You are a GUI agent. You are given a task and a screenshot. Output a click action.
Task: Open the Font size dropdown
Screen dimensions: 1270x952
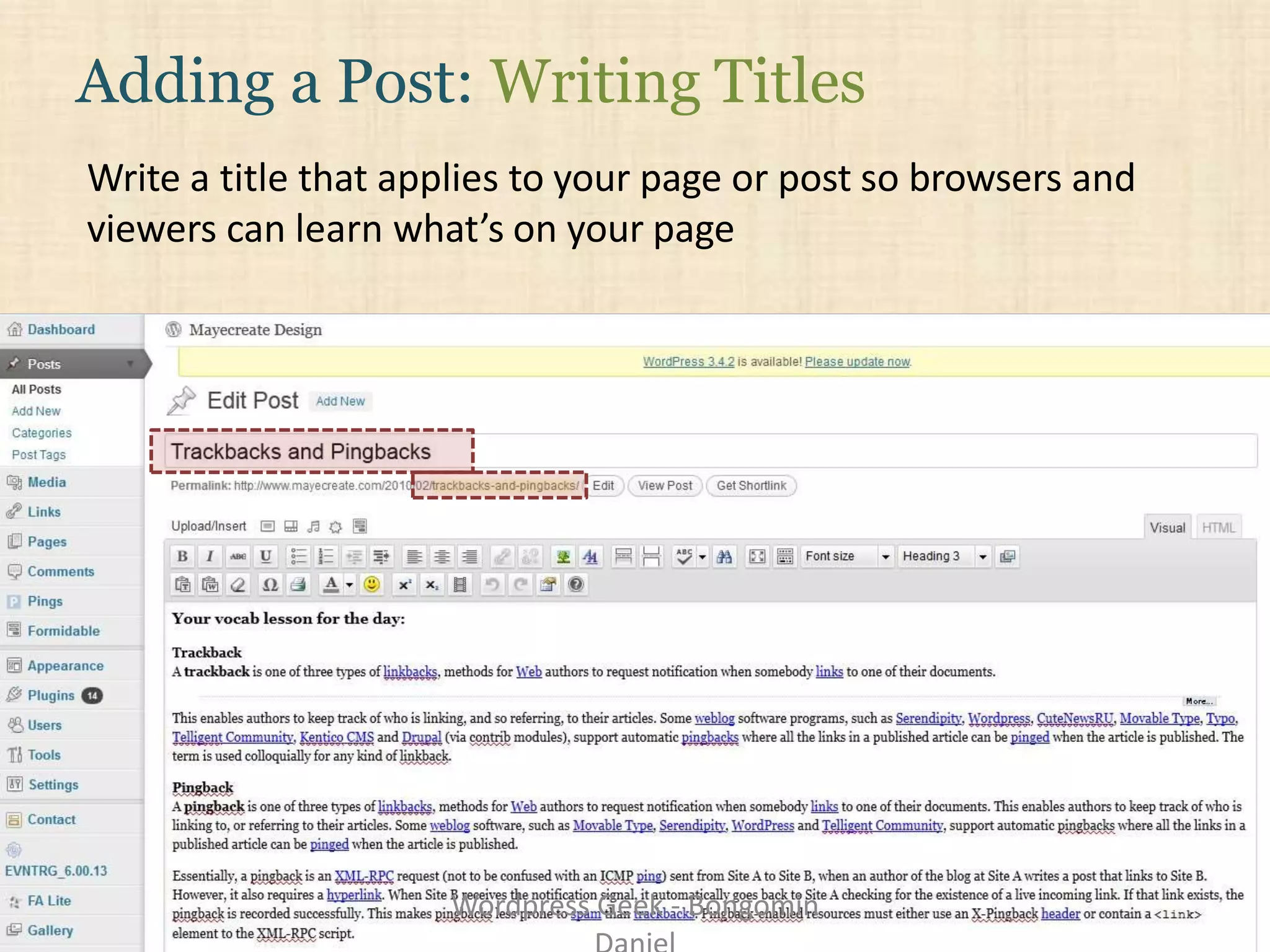847,556
